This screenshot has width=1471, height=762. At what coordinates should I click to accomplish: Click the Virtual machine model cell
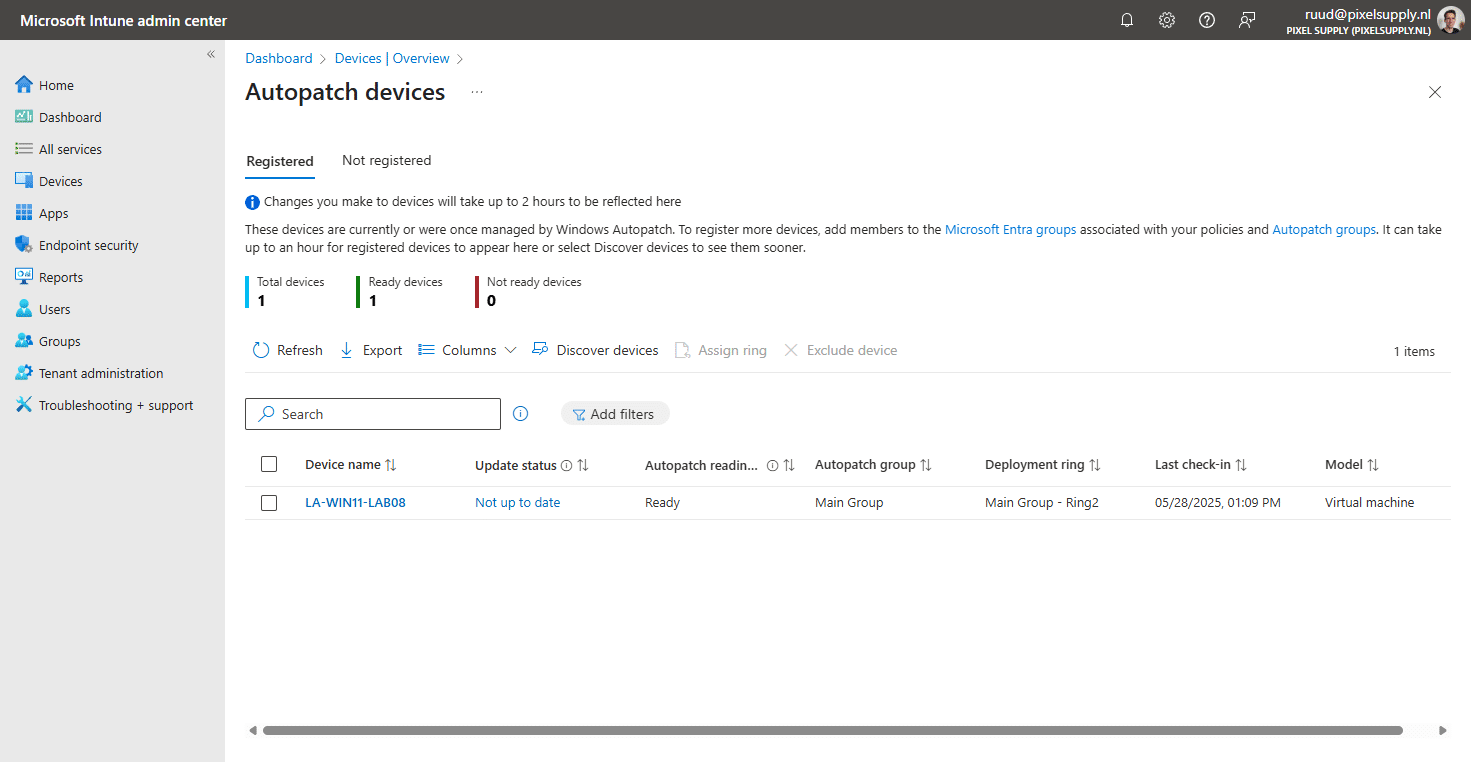pos(1369,503)
